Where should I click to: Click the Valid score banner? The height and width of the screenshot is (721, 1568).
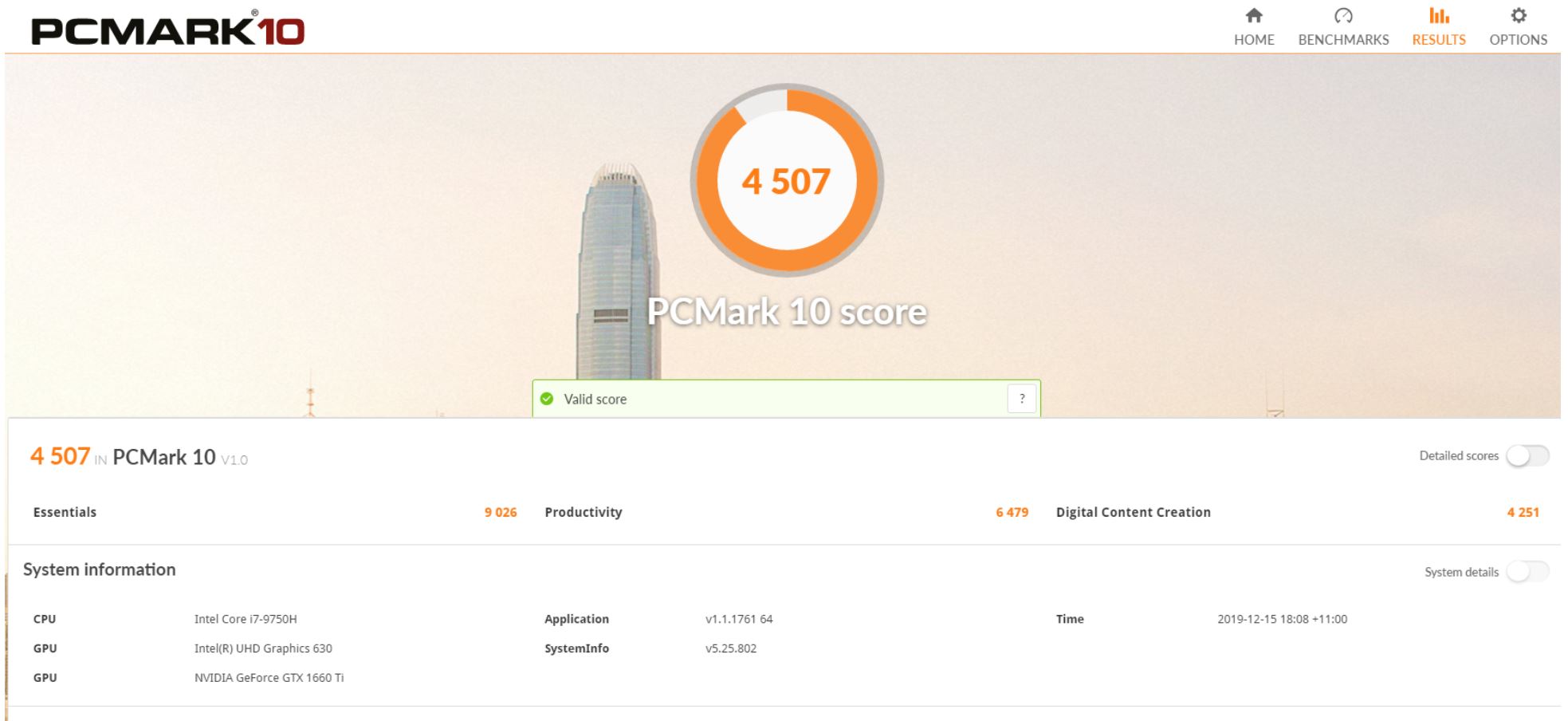point(787,398)
